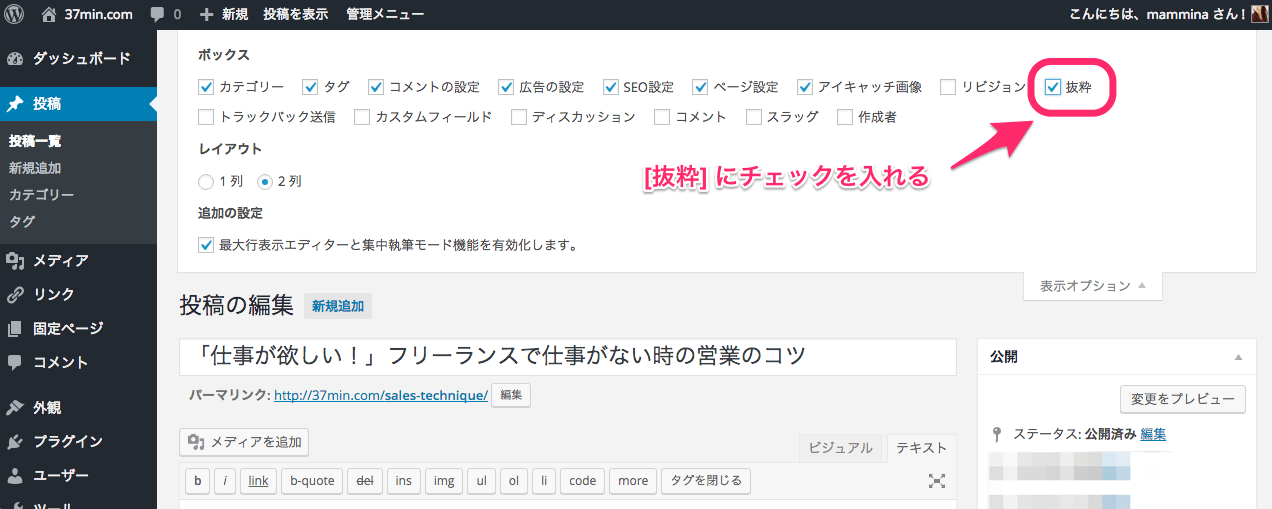Click the more quicktag button
1272x509 pixels.
tap(632, 481)
